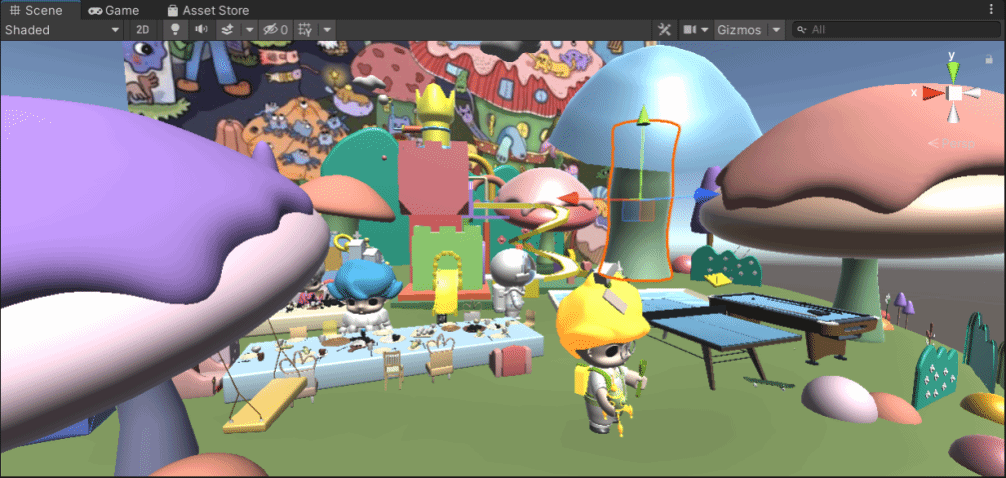Viewport: 1006px width, 478px height.
Task: Toggle 2D view mode
Action: coord(143,30)
